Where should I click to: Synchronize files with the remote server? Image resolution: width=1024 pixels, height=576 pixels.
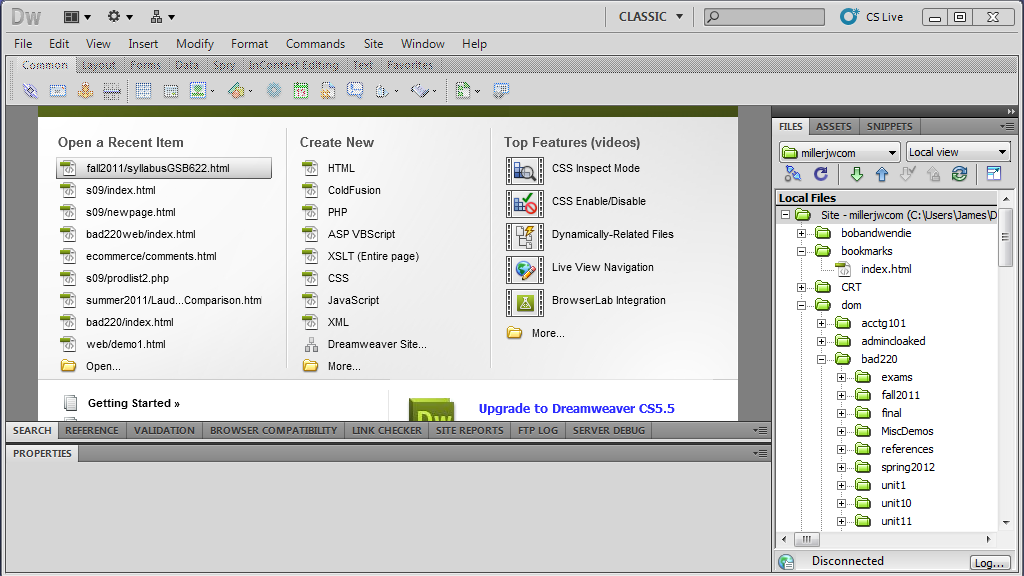tap(960, 174)
